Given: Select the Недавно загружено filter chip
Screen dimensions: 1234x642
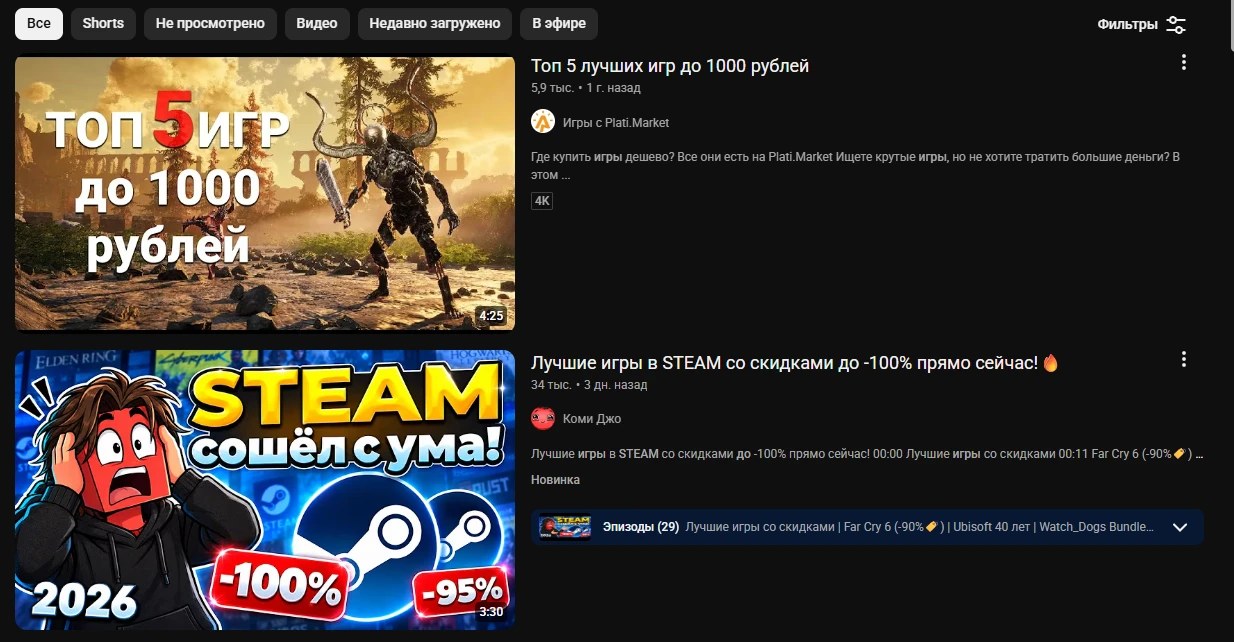Looking at the screenshot, I should 435,24.
